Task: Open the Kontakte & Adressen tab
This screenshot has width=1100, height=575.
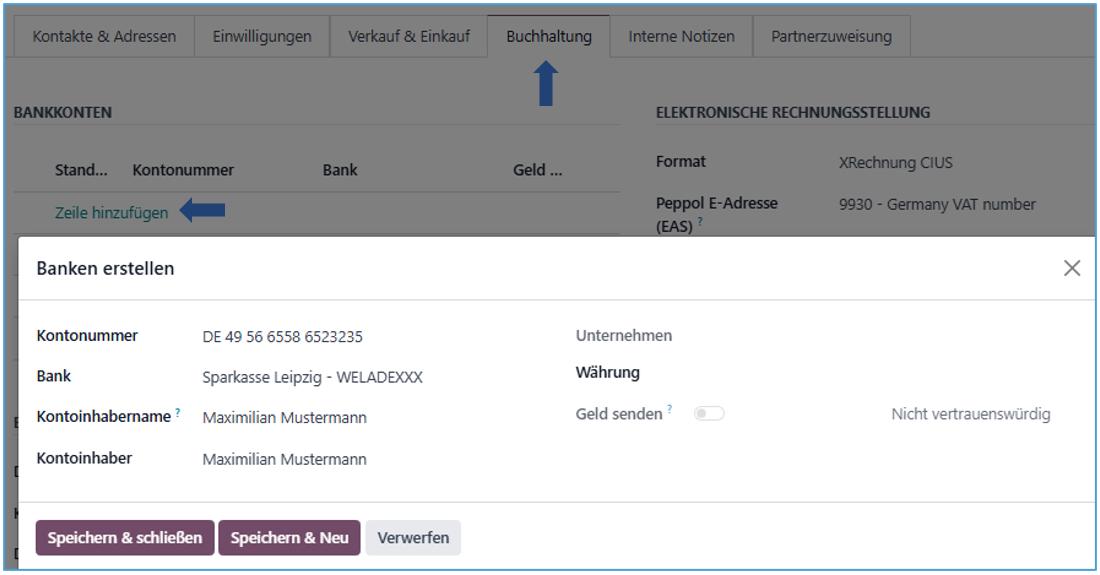Action: [104, 36]
